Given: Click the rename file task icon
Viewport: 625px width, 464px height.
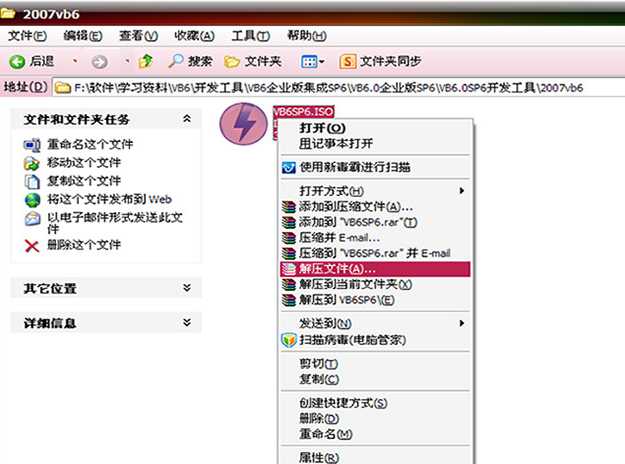Looking at the screenshot, I should [32, 145].
